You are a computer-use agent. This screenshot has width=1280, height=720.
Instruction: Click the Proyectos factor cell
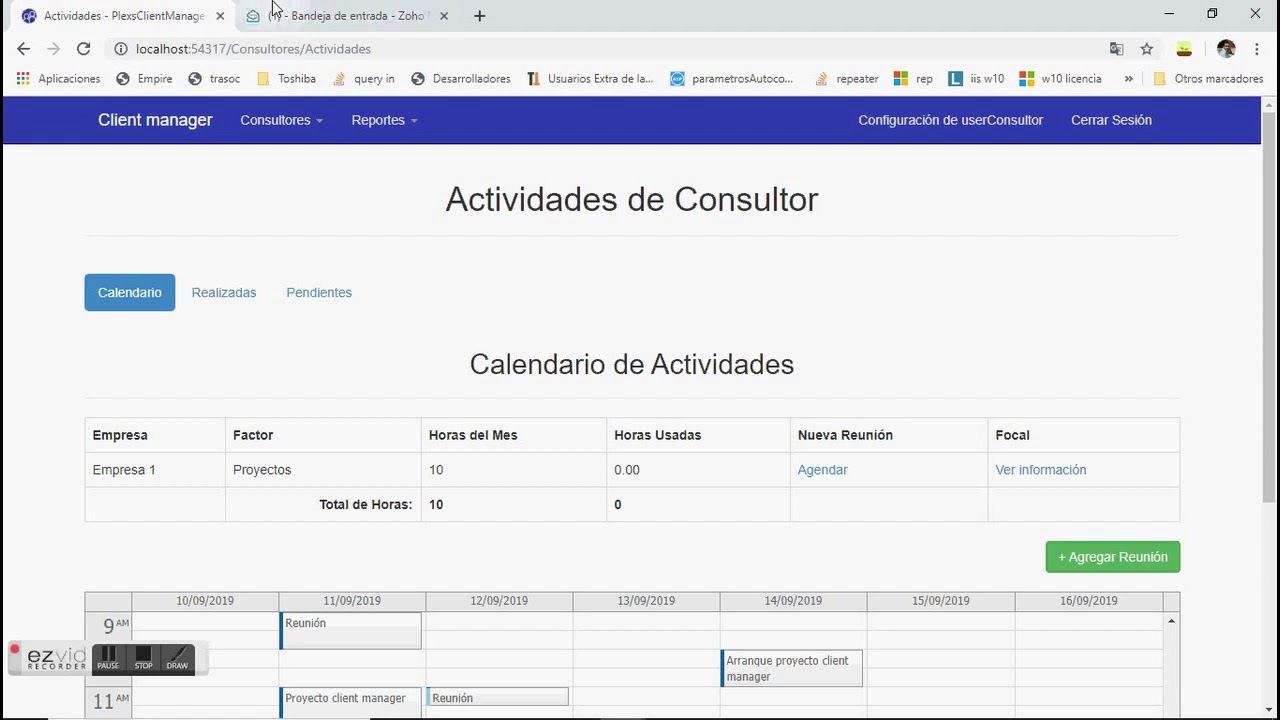coord(323,470)
